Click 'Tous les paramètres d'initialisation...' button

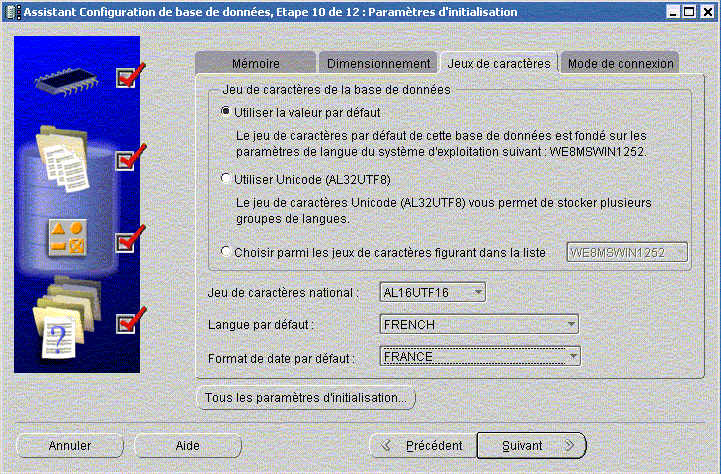coord(304,397)
